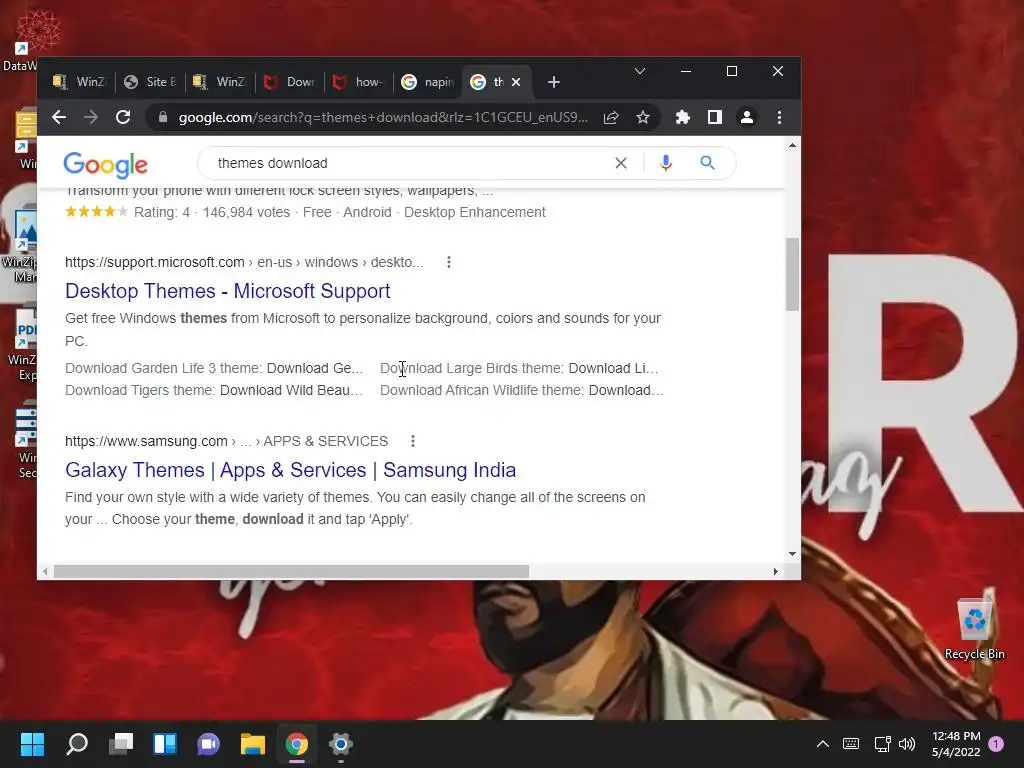
Task: Open the Windows Start menu
Action: (33, 744)
